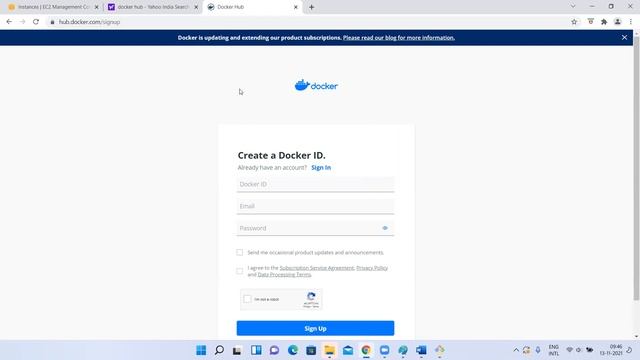This screenshot has width=640, height=360.
Task: Close the EC2 Management Console tab
Action: (x=97, y=7)
